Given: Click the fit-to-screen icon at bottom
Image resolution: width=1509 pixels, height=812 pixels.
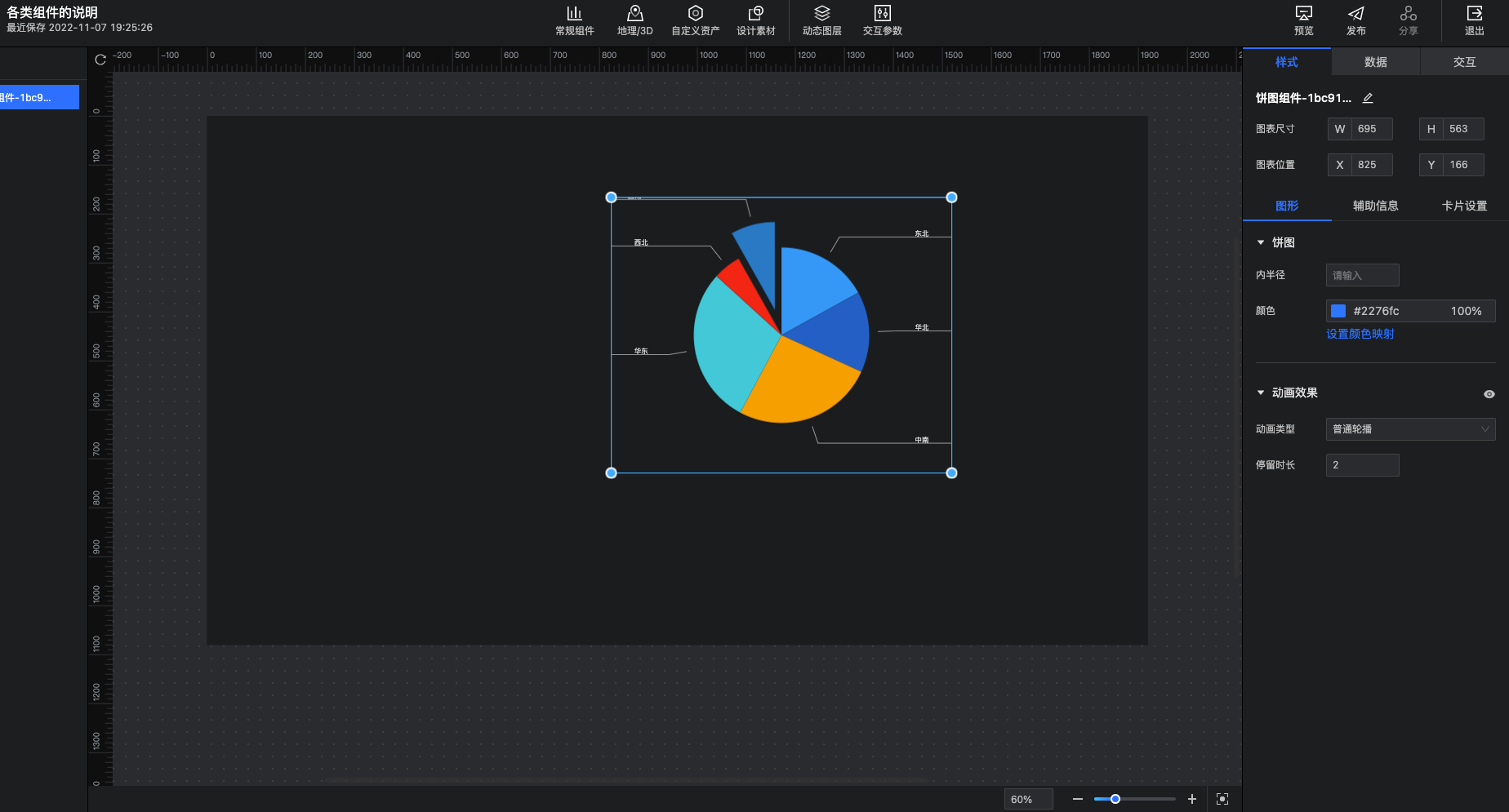Looking at the screenshot, I should coord(1222,799).
